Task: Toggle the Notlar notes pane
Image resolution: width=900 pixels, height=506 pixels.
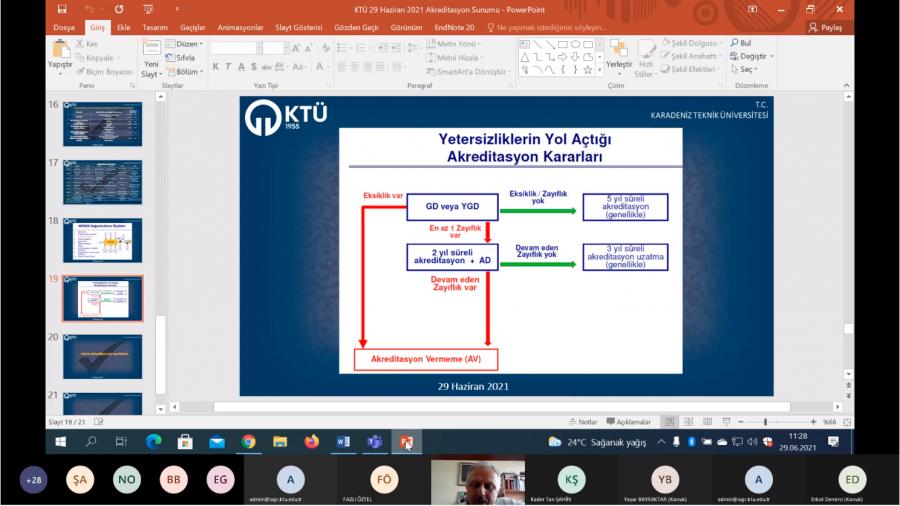Action: pos(583,422)
